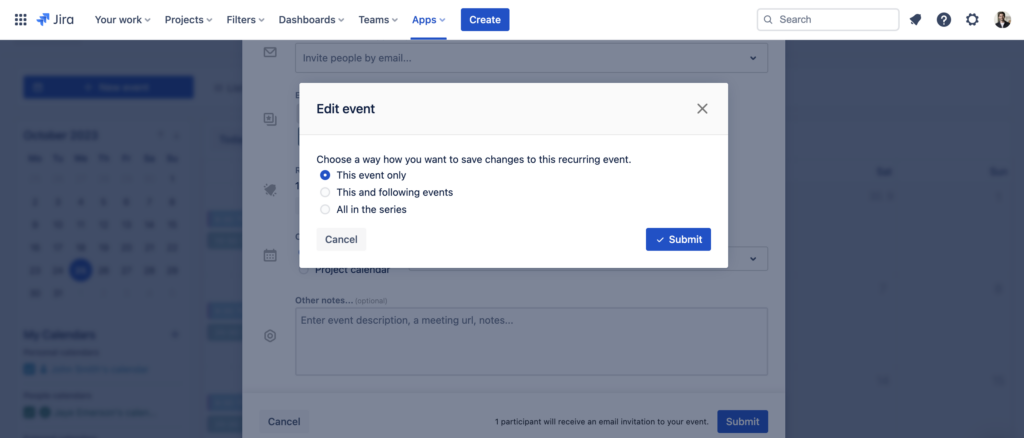The width and height of the screenshot is (1024, 438).
Task: Select the 'This event only' option
Action: pos(325,175)
